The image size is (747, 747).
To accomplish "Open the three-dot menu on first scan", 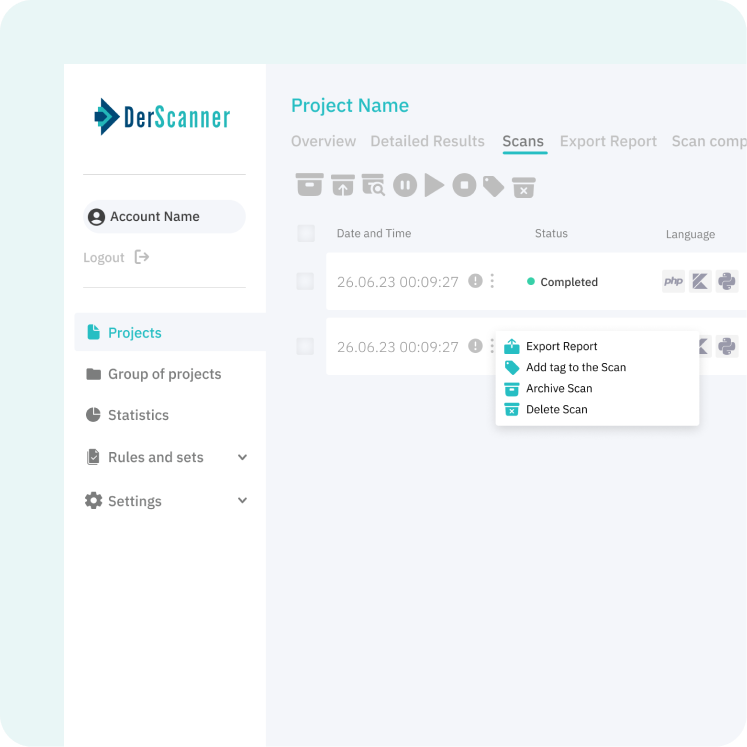I will point(492,282).
